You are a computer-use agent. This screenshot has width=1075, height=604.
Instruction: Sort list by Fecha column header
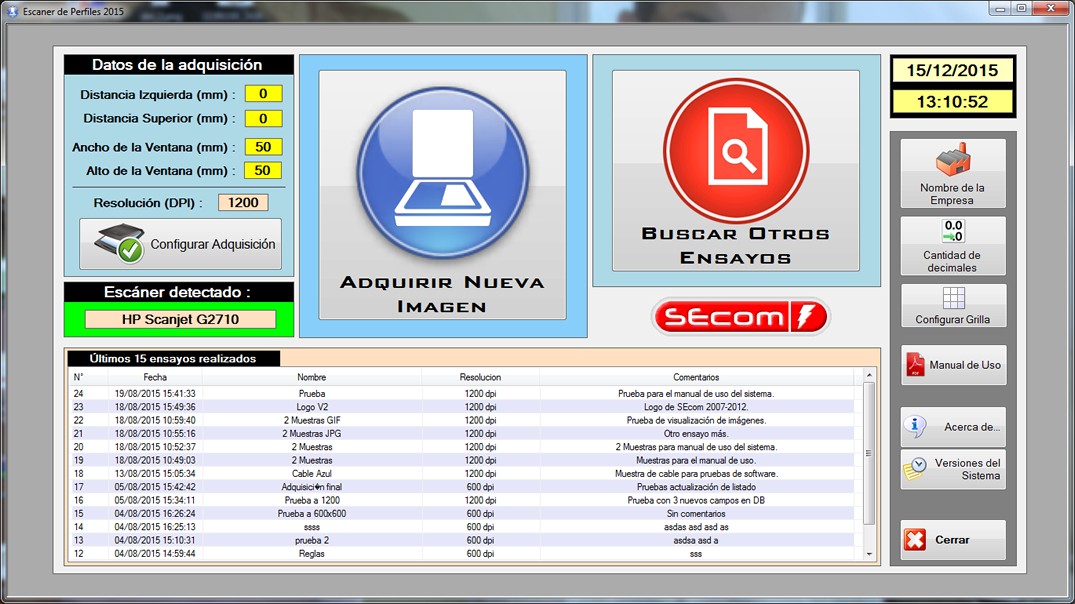pyautogui.click(x=155, y=377)
